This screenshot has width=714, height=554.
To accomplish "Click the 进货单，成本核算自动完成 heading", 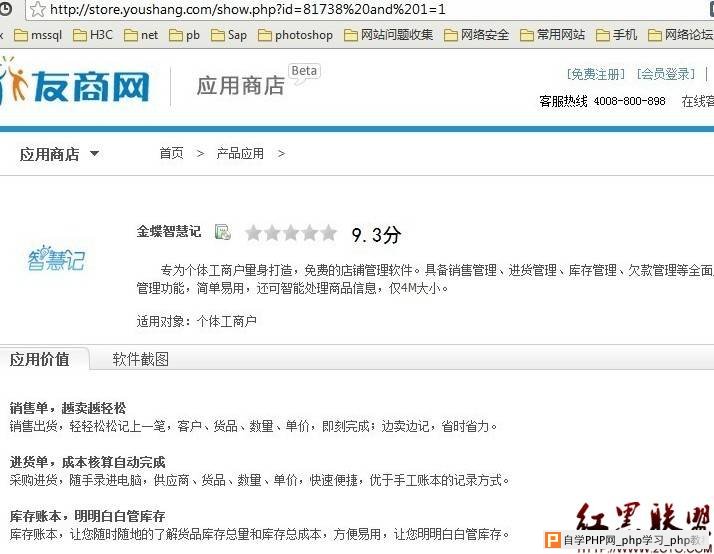I will (87, 462).
